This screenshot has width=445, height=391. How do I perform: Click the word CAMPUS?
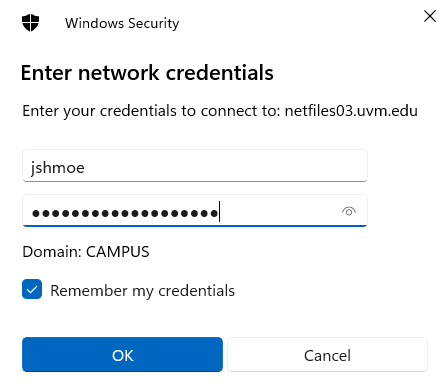tap(118, 252)
